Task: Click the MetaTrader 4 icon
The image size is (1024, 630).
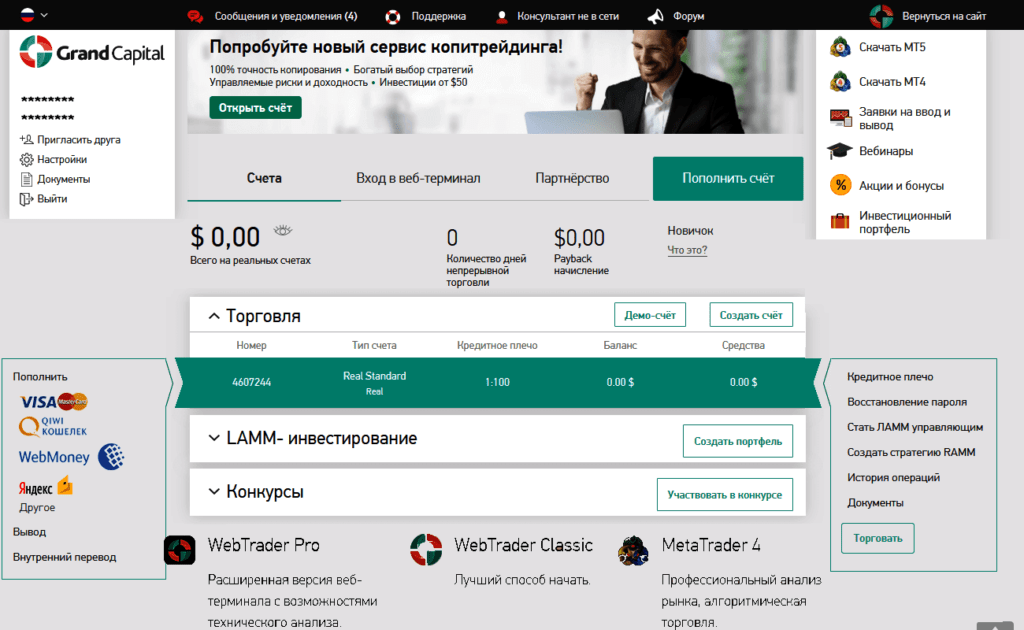Action: point(633,550)
